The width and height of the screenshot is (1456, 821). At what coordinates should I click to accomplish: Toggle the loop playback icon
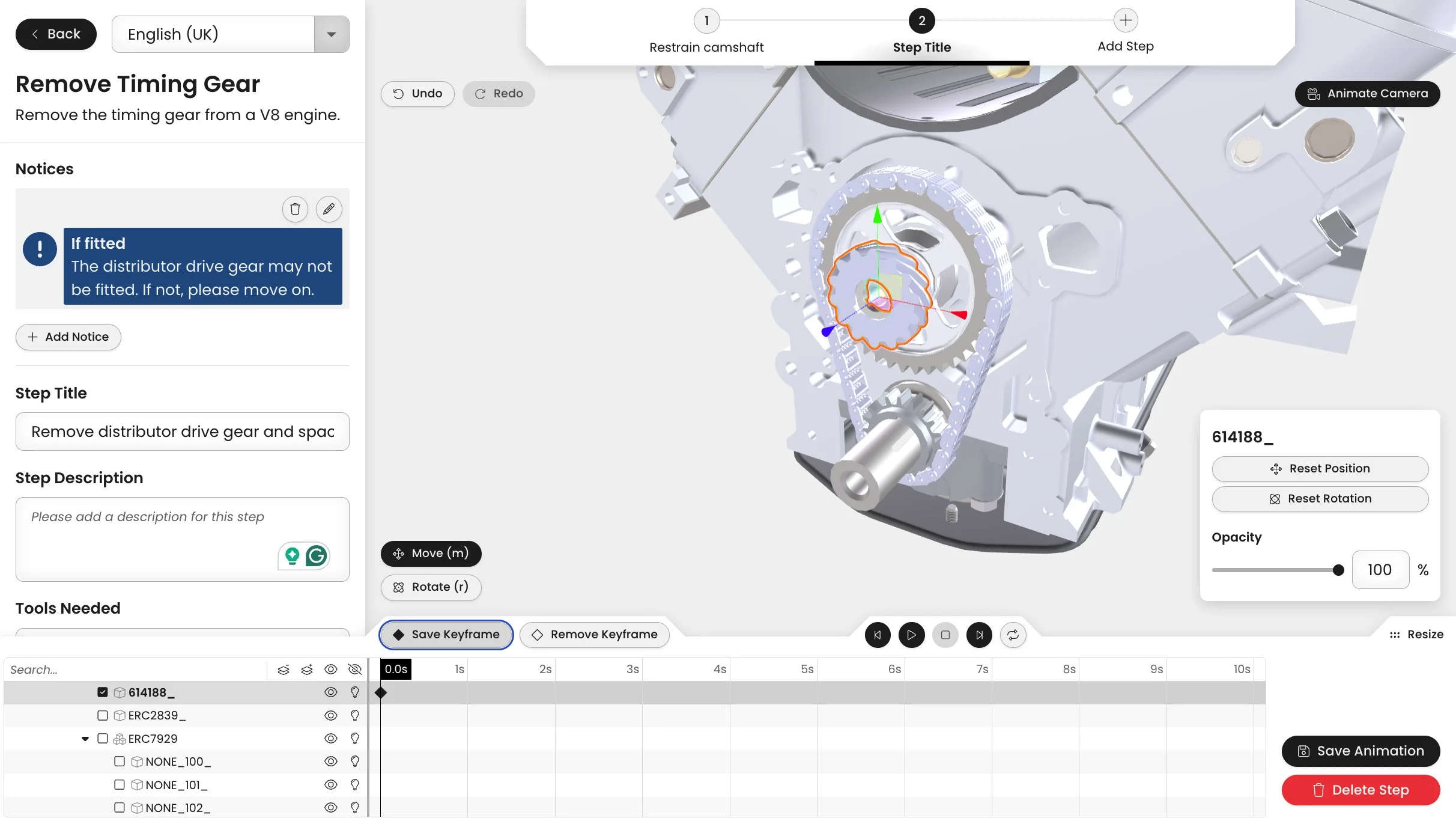click(x=1013, y=635)
